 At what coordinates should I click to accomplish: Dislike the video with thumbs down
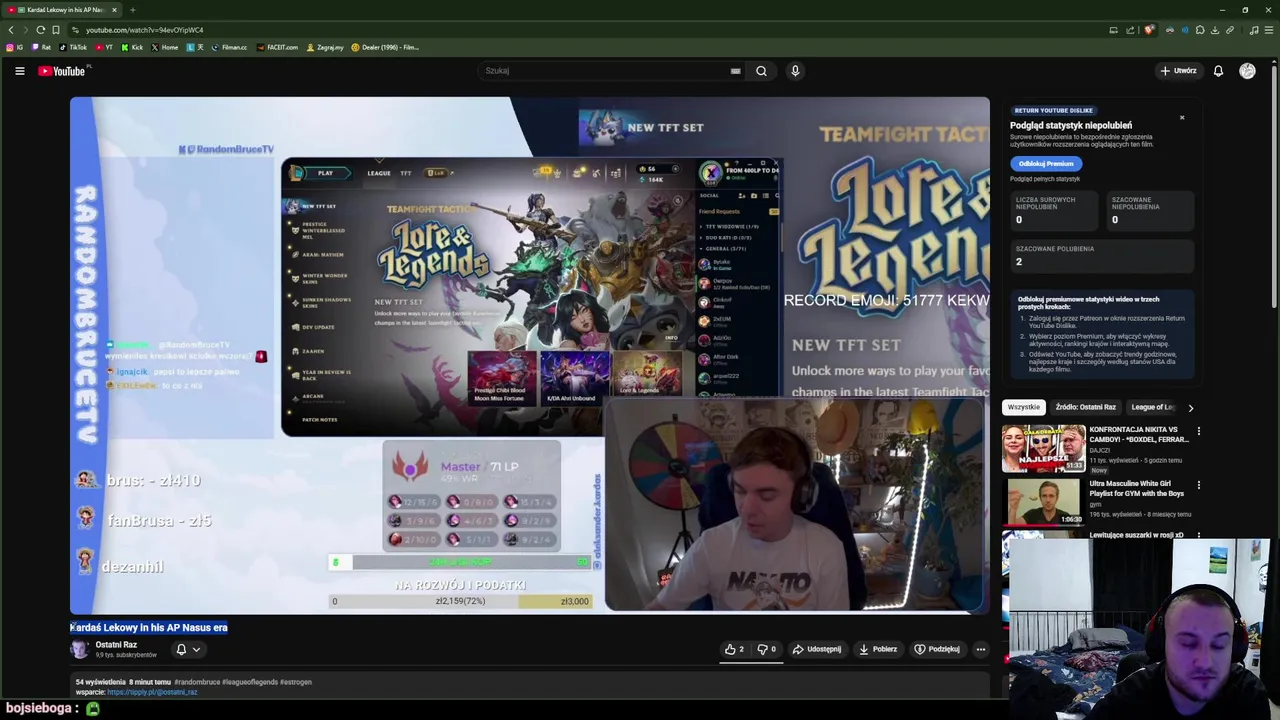click(x=767, y=649)
